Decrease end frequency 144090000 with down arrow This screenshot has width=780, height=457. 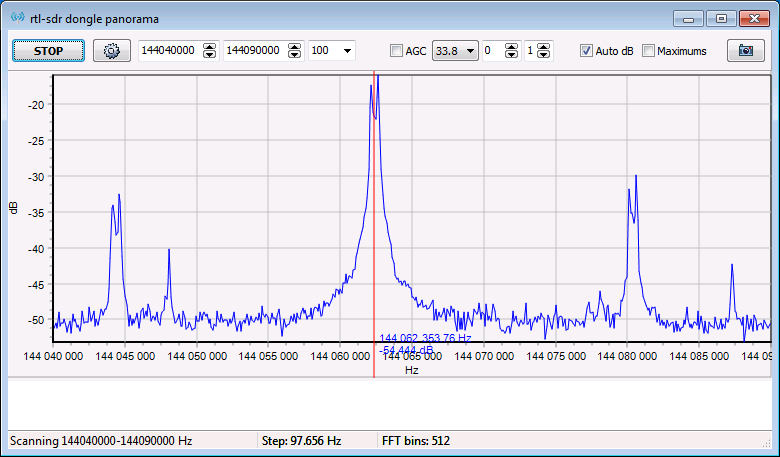click(294, 56)
